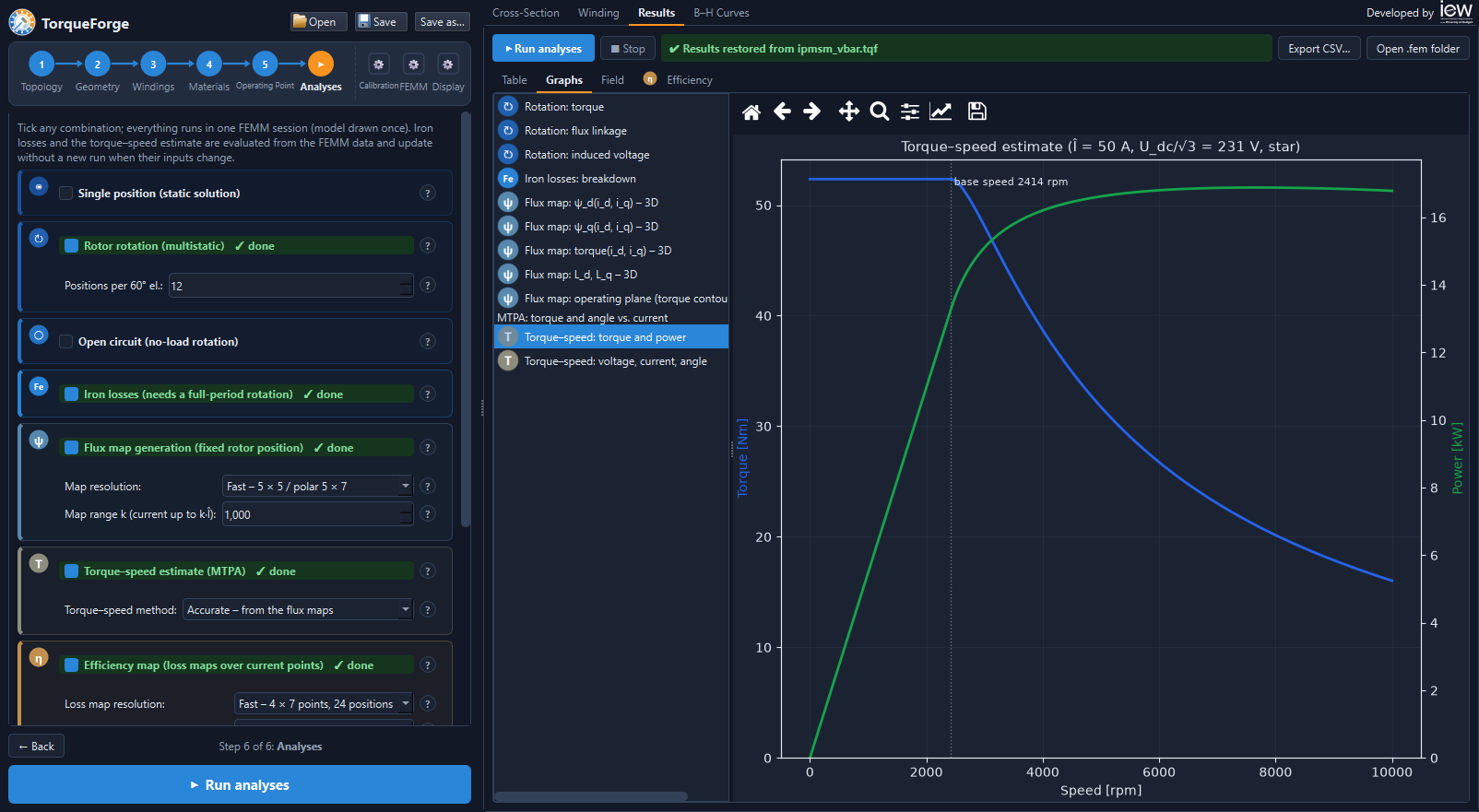1479x812 pixels.
Task: Go to step 5 Operating Point
Action: pos(265,65)
